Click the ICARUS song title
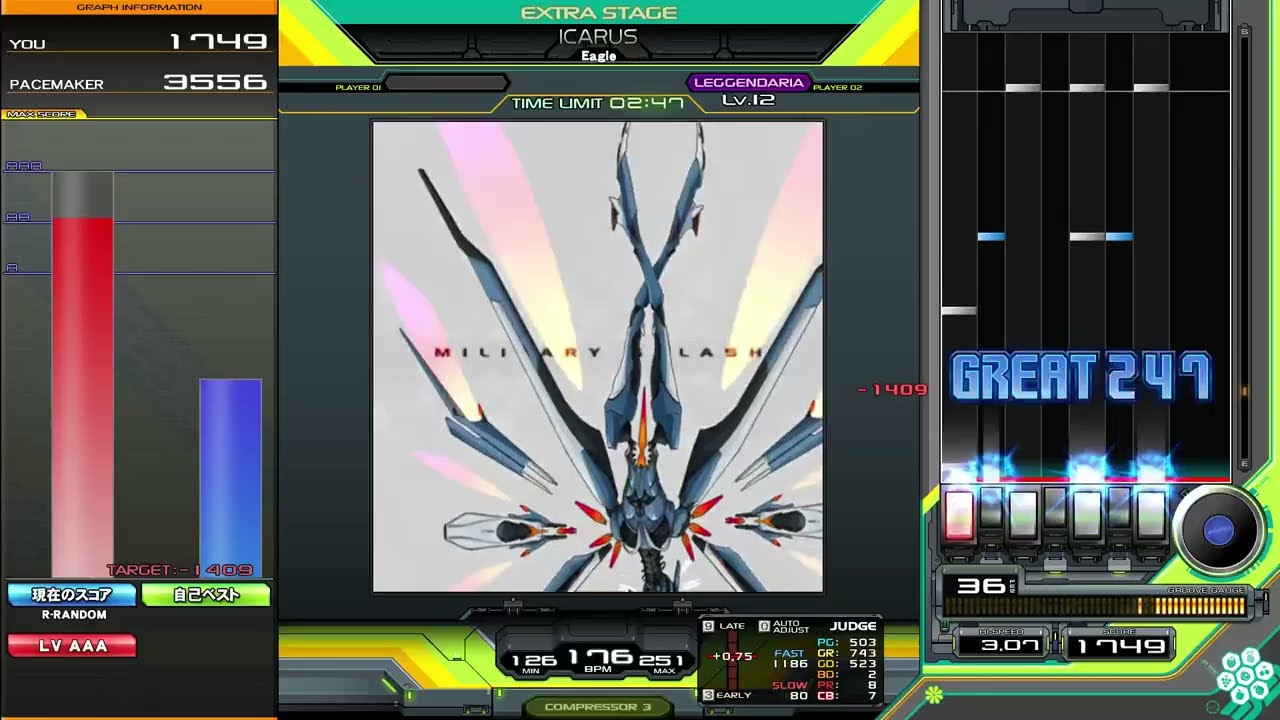The height and width of the screenshot is (720, 1280). pos(598,37)
